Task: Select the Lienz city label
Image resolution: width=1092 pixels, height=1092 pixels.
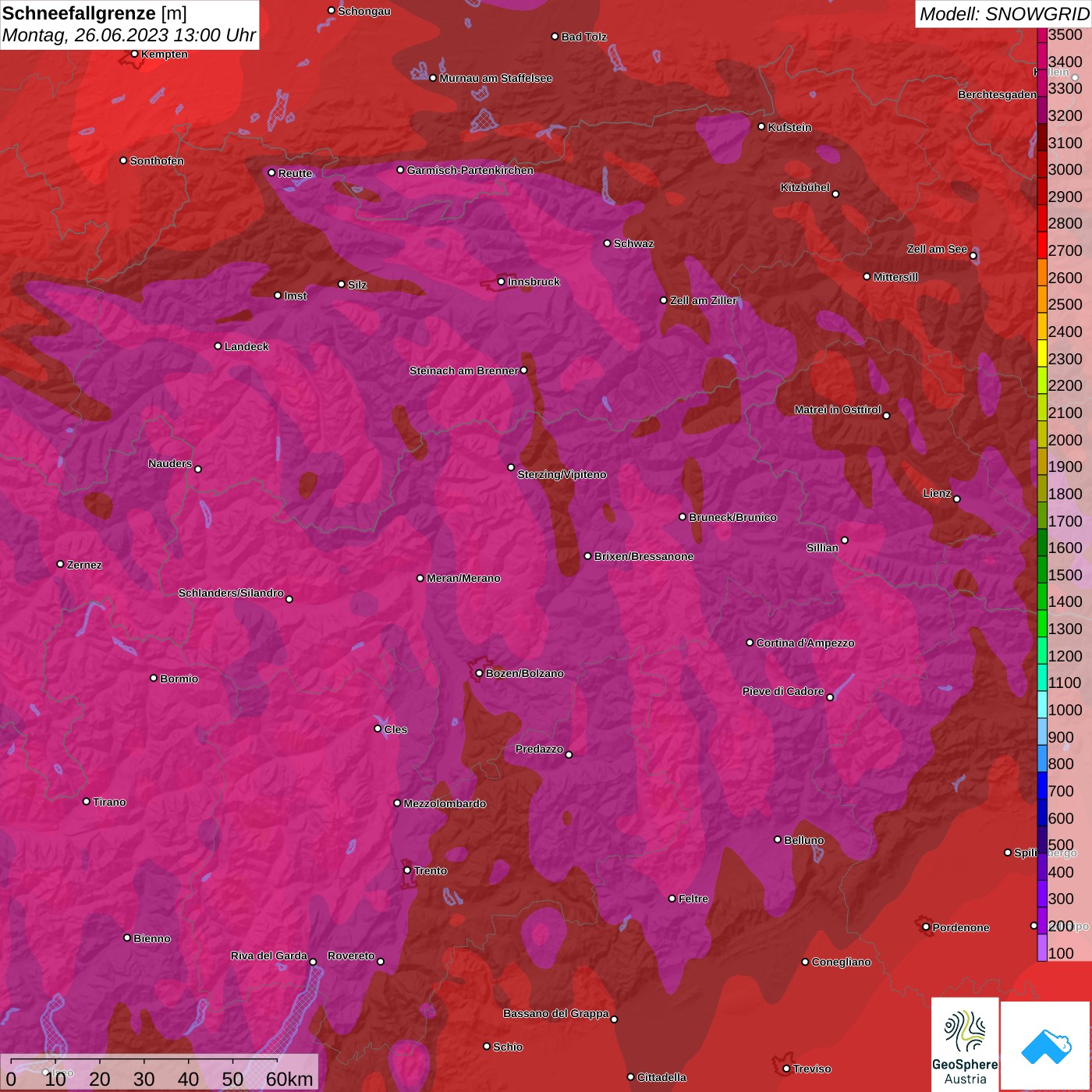Action: pyautogui.click(x=937, y=493)
